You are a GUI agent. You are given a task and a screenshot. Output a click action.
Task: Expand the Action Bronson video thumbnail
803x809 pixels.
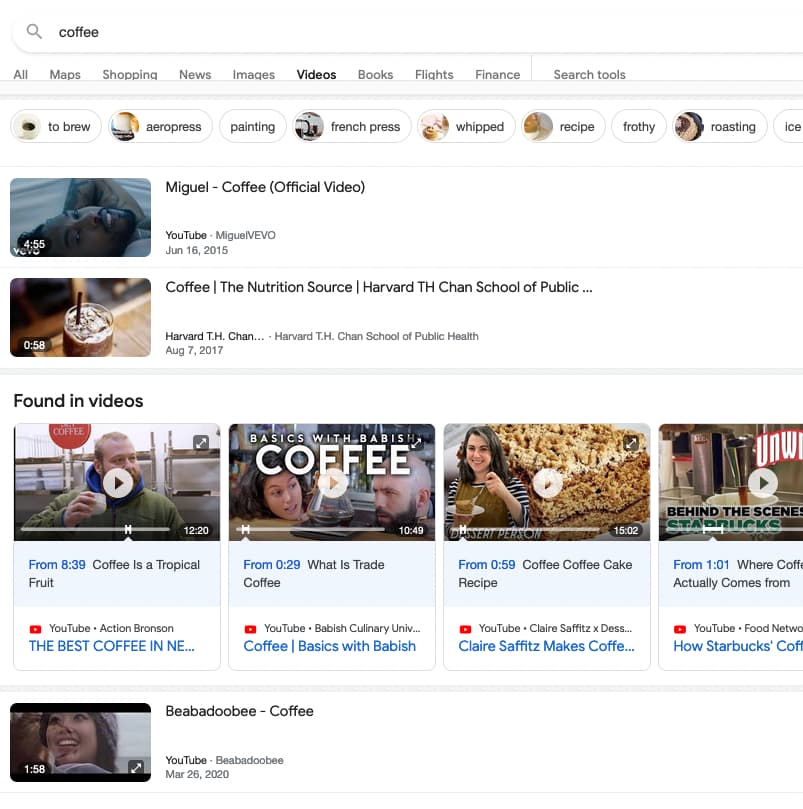[201, 442]
